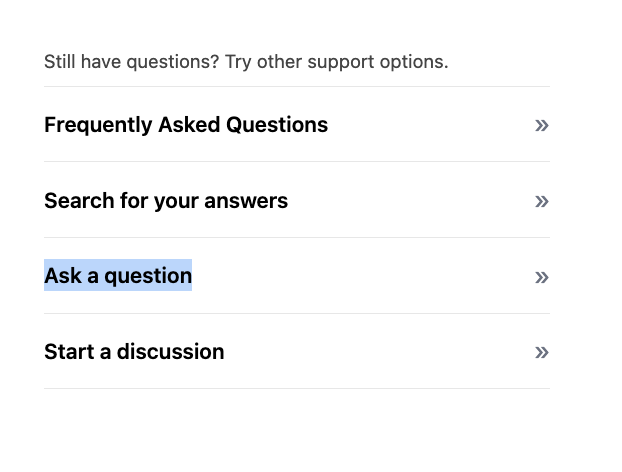
Task: Select the Start a discussion link
Action: (134, 352)
